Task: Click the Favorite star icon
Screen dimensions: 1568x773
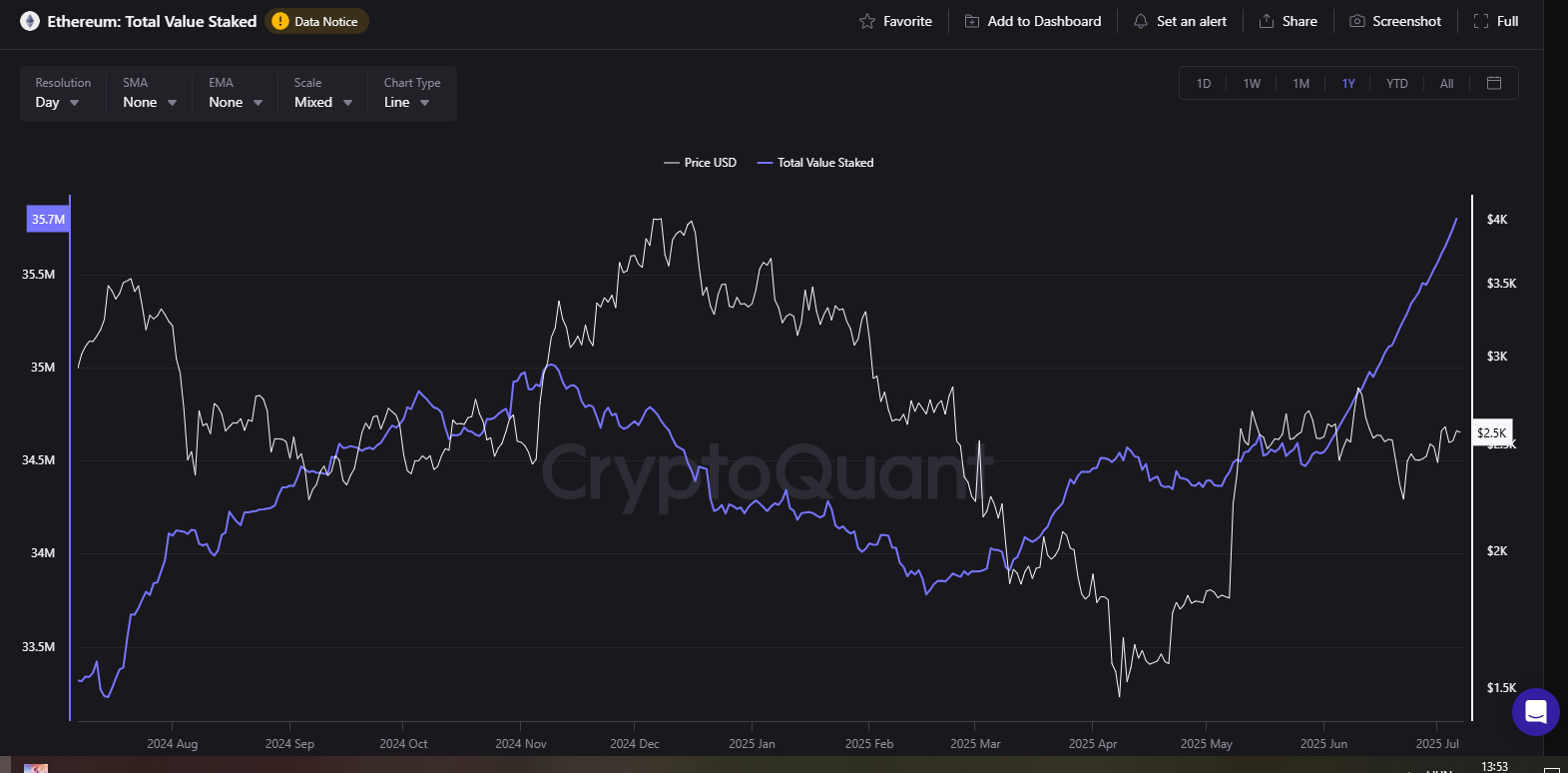Action: [x=867, y=21]
